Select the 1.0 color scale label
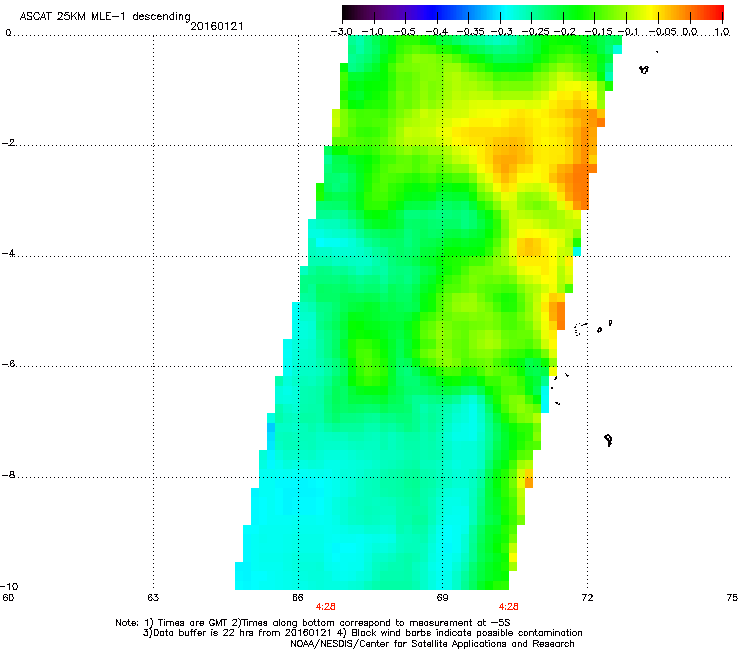 pyautogui.click(x=722, y=32)
